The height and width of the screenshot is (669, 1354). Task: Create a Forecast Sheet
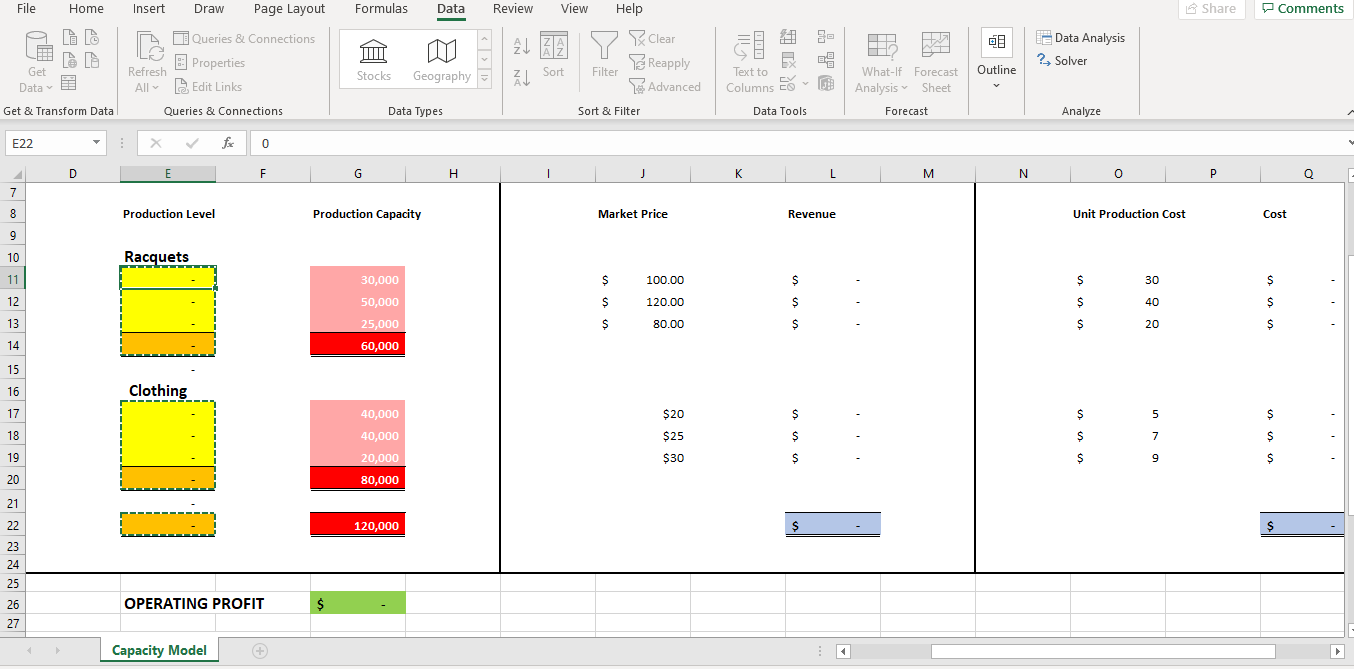point(936,64)
